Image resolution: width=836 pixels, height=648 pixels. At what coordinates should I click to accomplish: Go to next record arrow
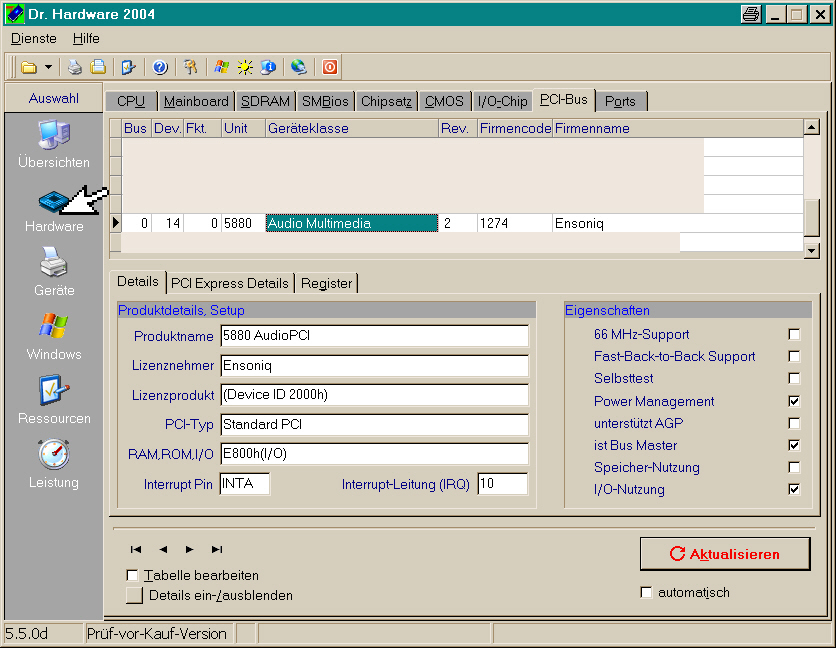tap(189, 549)
